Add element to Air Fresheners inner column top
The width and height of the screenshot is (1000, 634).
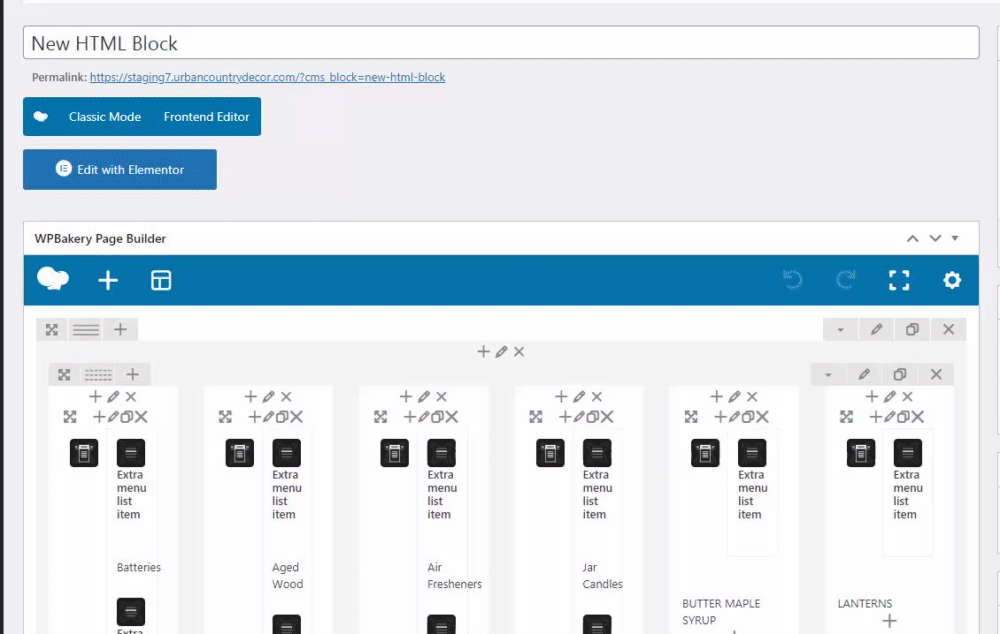click(406, 397)
